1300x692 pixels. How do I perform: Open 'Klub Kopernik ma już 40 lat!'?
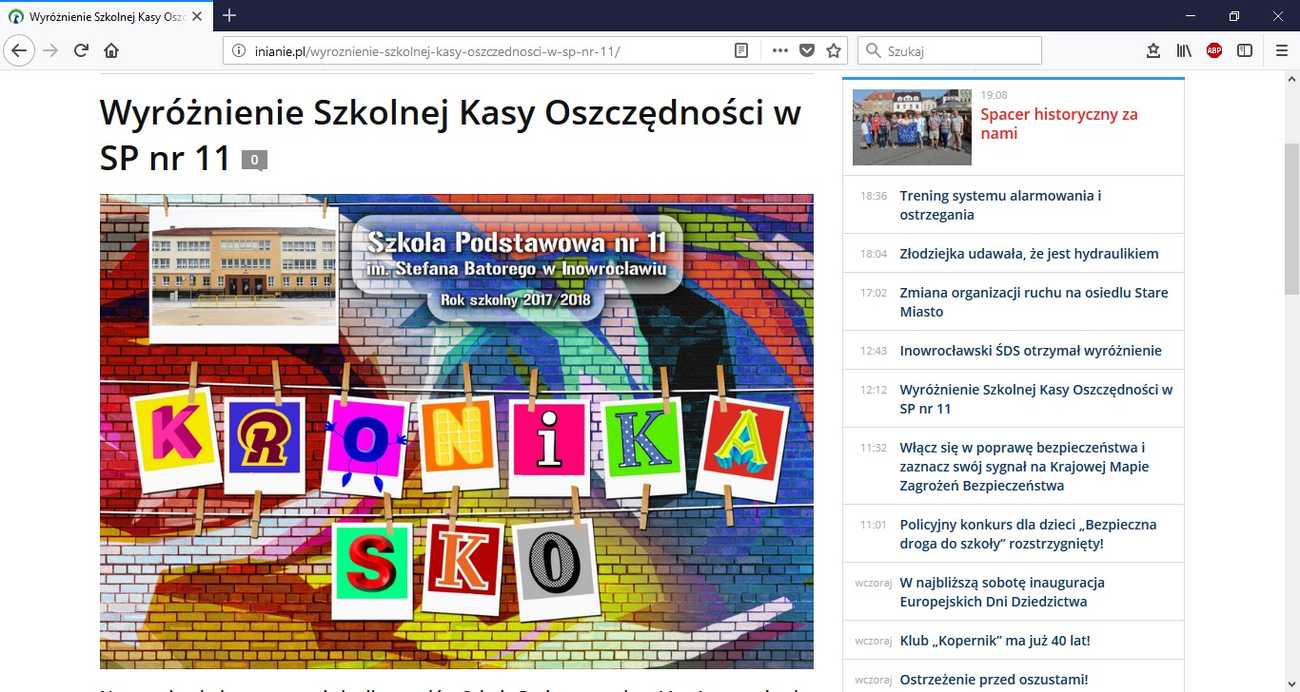[x=995, y=640]
